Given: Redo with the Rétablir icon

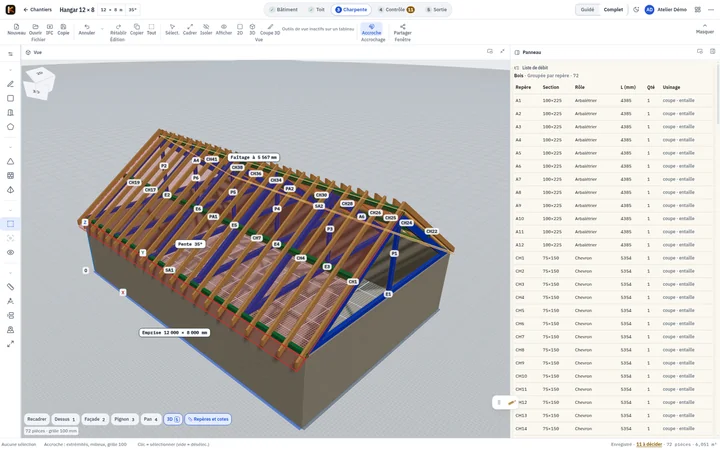Looking at the screenshot, I should 118,29.
